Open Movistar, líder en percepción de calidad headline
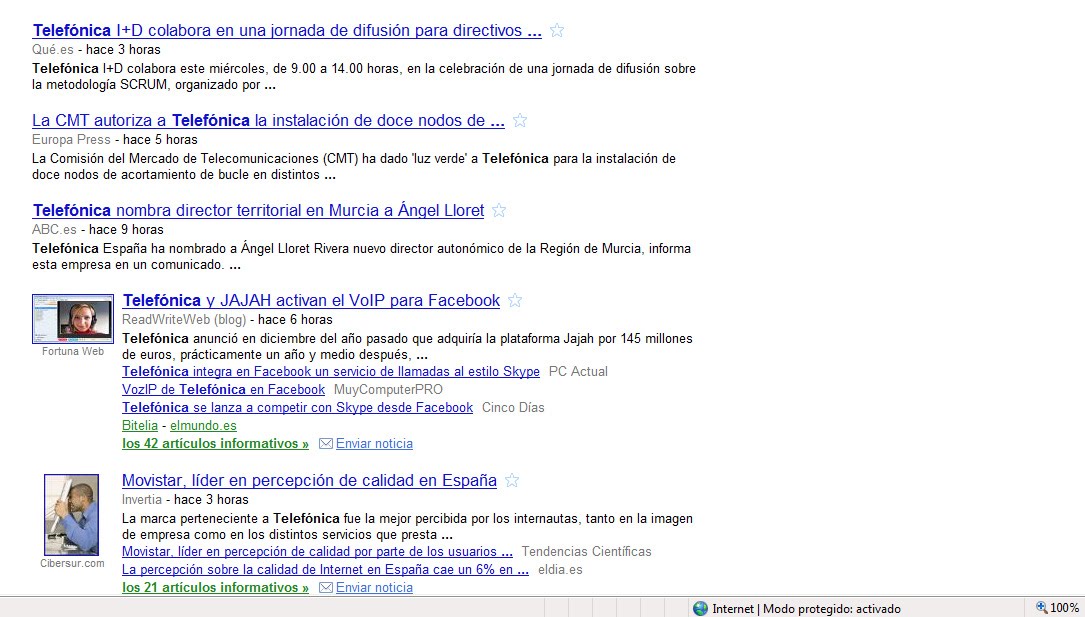The width and height of the screenshot is (1085, 617). tap(309, 480)
